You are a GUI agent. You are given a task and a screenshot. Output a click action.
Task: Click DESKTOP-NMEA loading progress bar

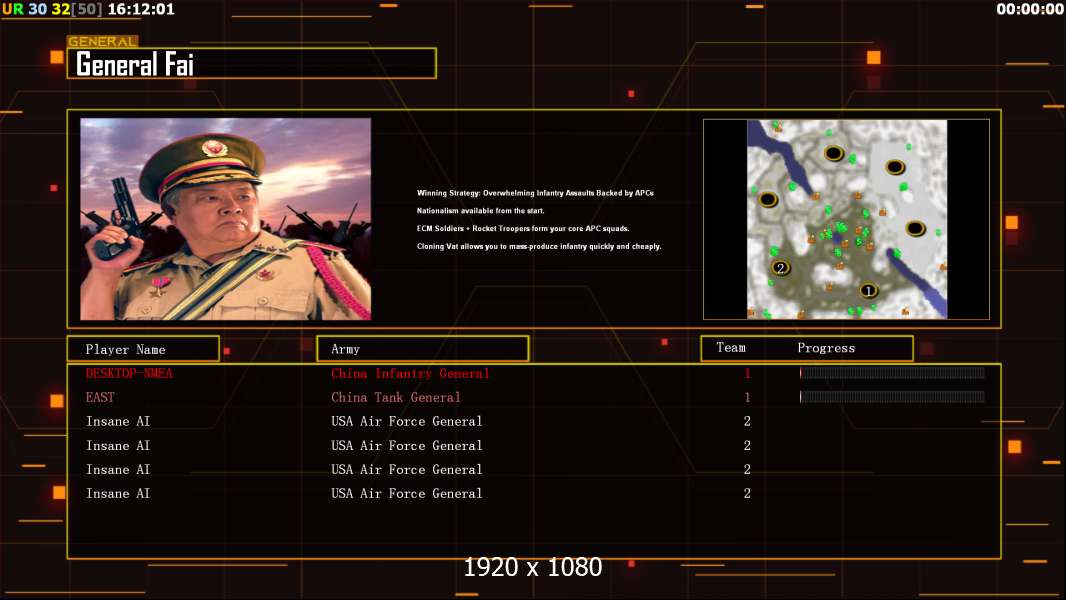tap(892, 372)
